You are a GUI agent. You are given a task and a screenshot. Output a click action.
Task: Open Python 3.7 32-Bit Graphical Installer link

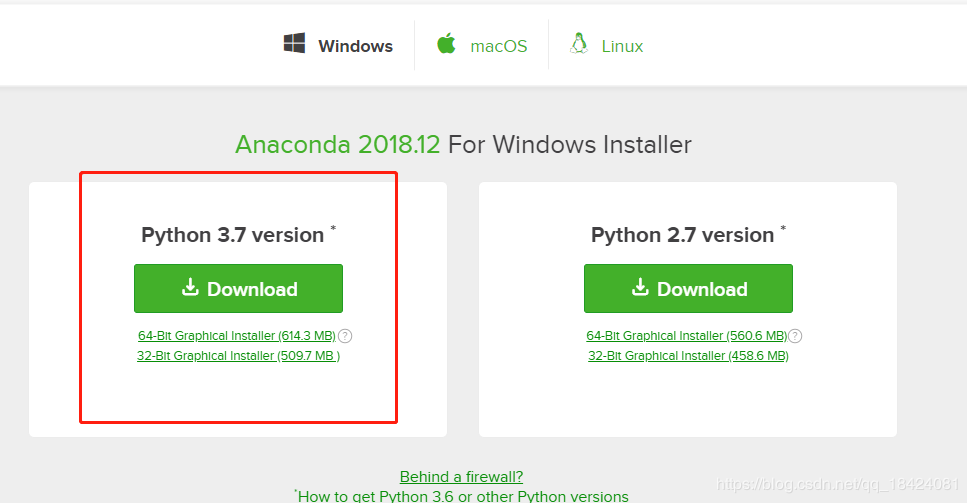(238, 355)
